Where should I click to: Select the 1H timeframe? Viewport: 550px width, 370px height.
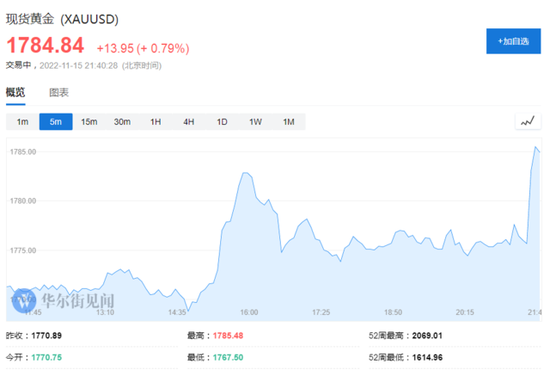click(x=155, y=122)
